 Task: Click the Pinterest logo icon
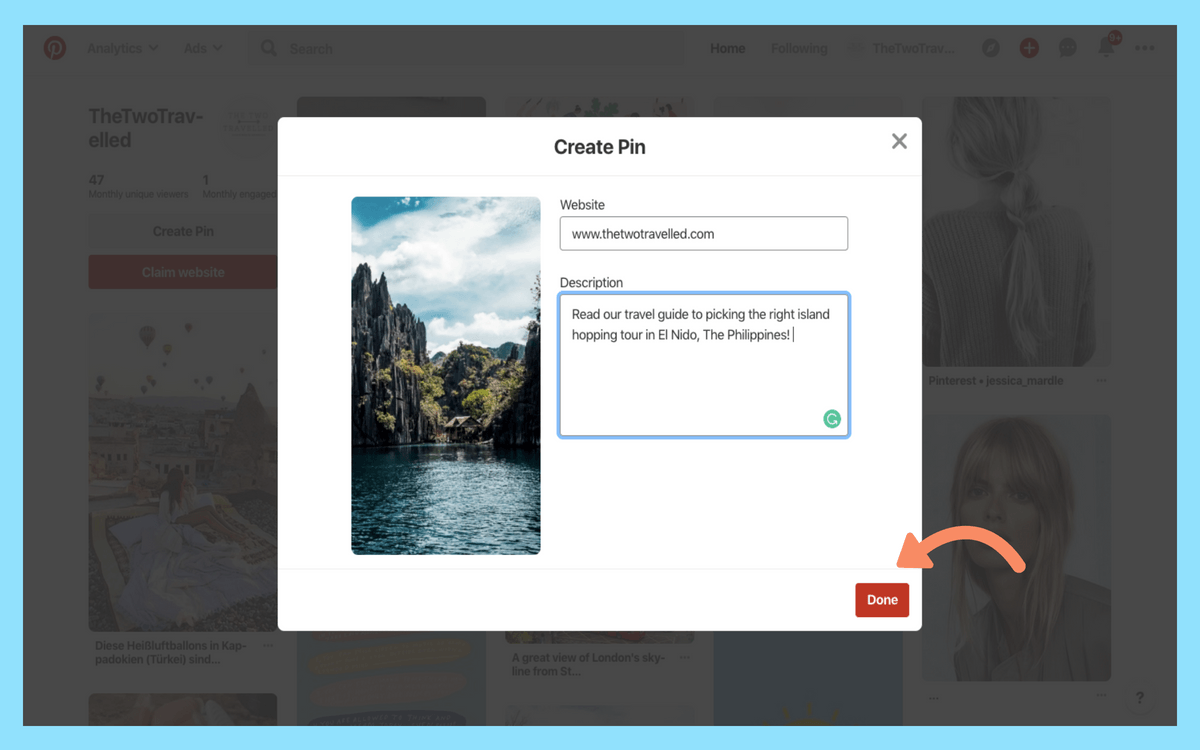pos(55,48)
